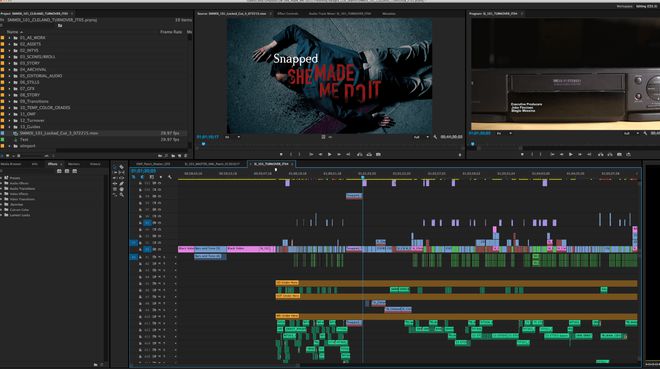Add a marker in the Program monitor

point(522,154)
